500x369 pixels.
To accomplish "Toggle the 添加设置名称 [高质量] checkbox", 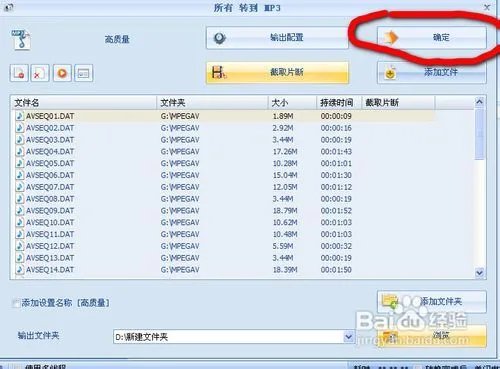I will pyautogui.click(x=15, y=303).
